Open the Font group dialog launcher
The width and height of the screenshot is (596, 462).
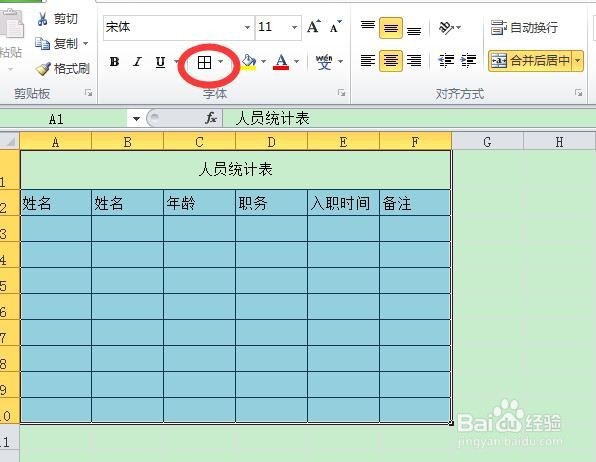[x=341, y=93]
